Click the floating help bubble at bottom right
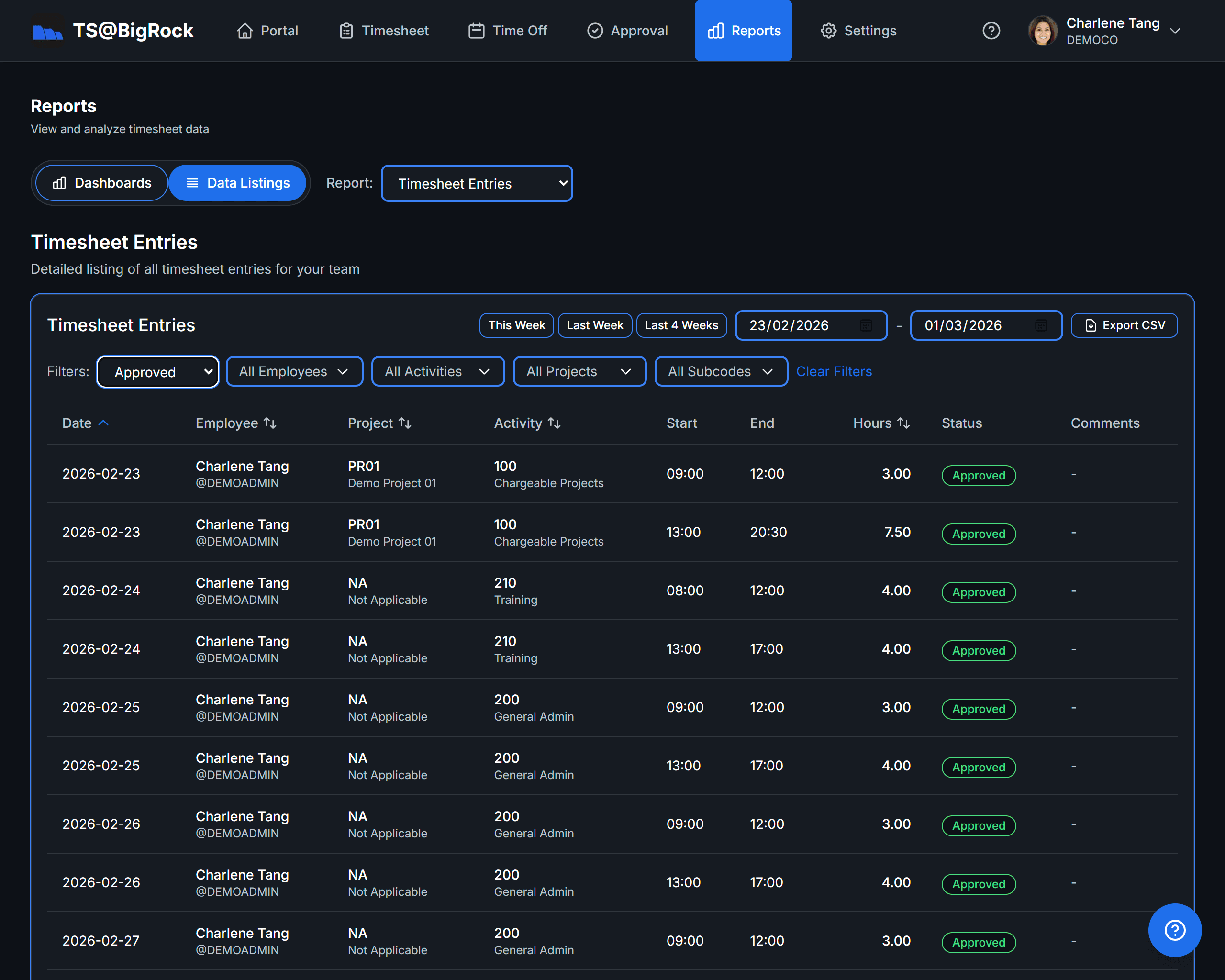Viewport: 1225px width, 980px height. (1175, 930)
